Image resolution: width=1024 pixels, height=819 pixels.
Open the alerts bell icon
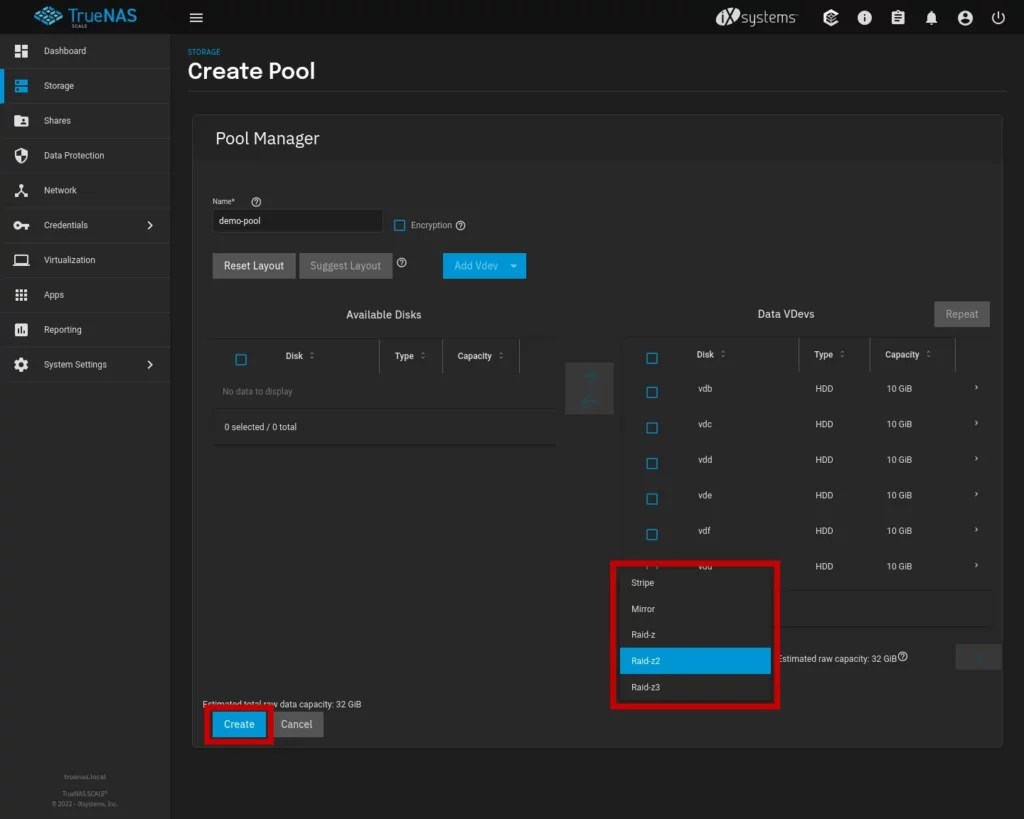931,17
